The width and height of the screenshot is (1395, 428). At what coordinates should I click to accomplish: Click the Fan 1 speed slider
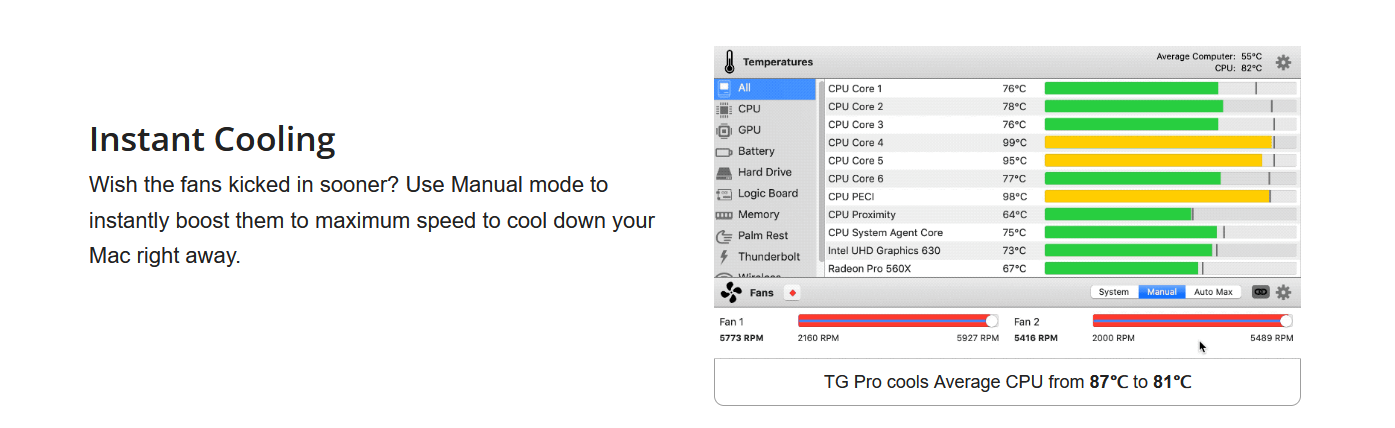click(x=898, y=321)
